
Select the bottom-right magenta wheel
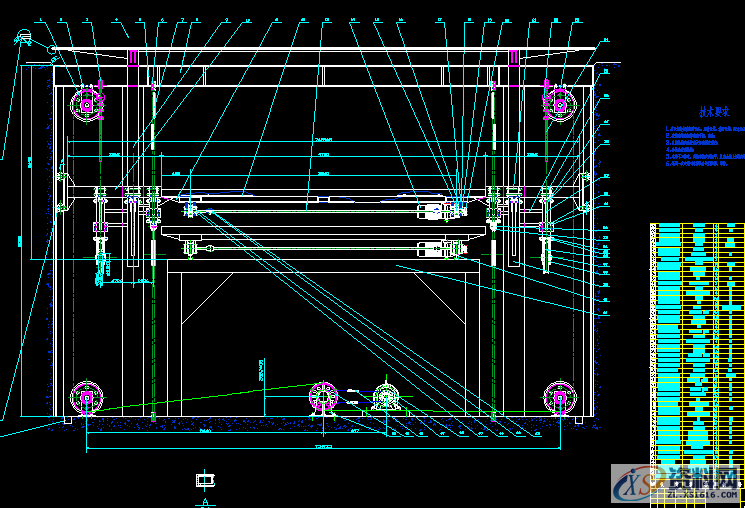coord(559,397)
